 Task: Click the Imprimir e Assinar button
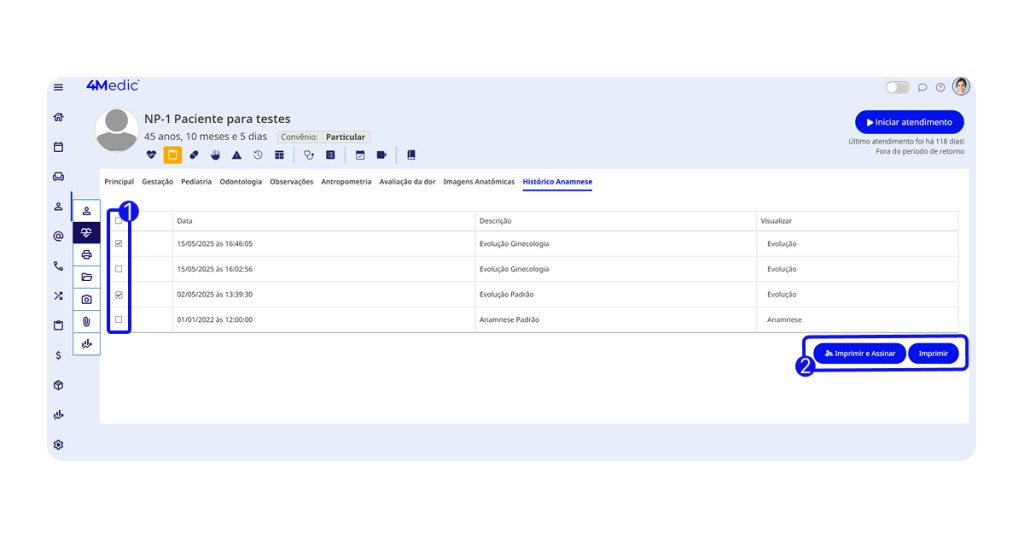coord(859,353)
